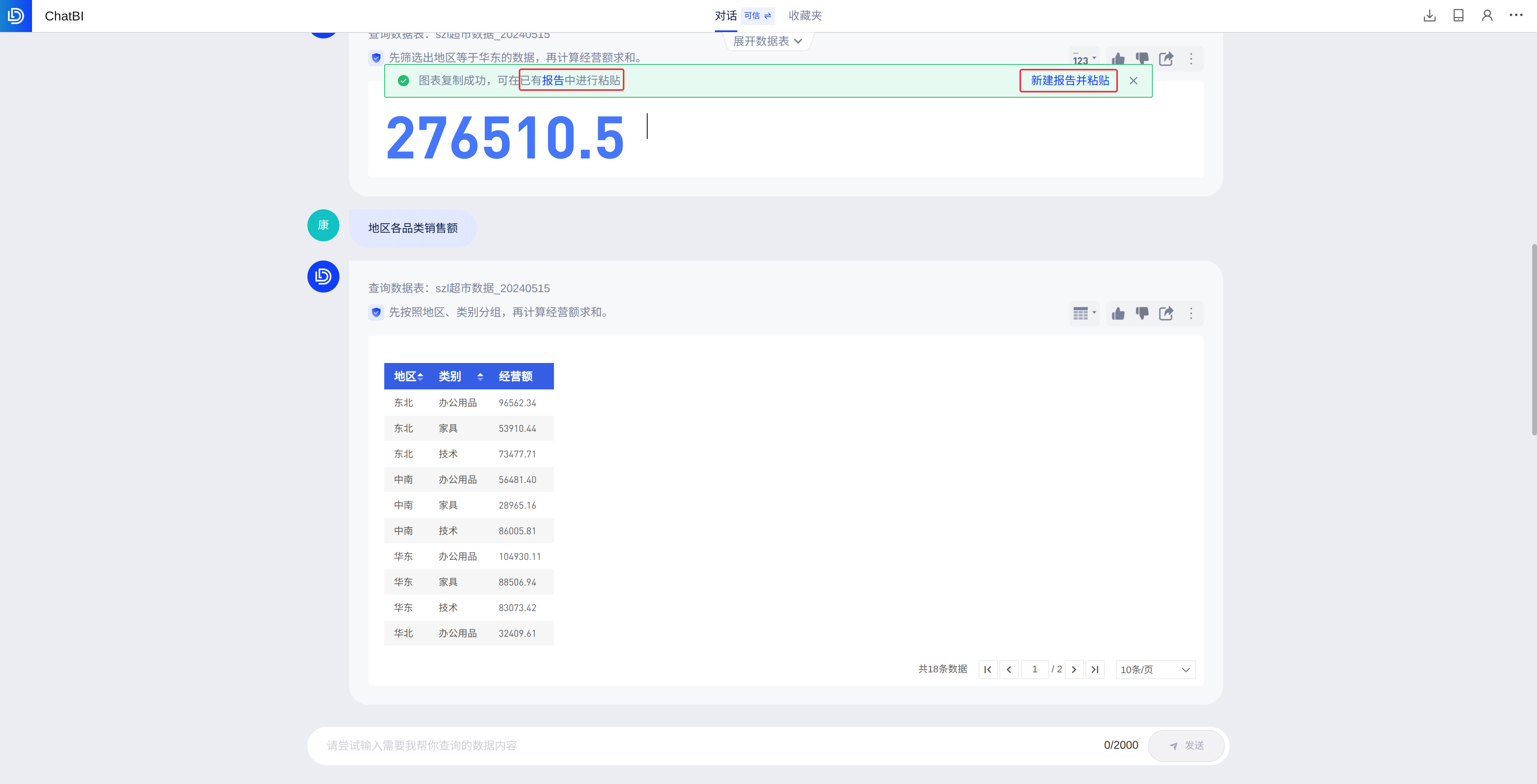Open the header ellipsis menu
1537x784 pixels.
point(1515,16)
